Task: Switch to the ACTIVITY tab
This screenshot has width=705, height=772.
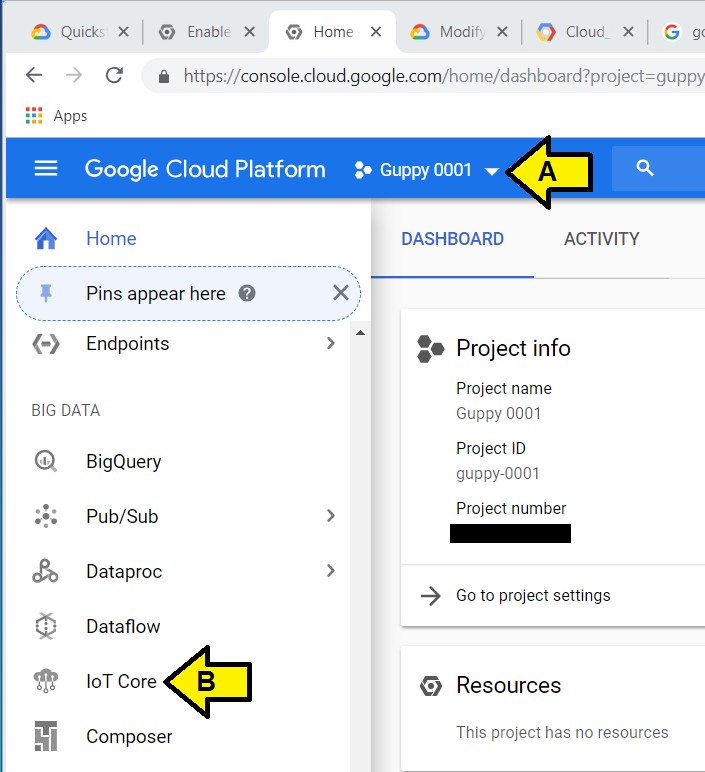Action: 602,239
